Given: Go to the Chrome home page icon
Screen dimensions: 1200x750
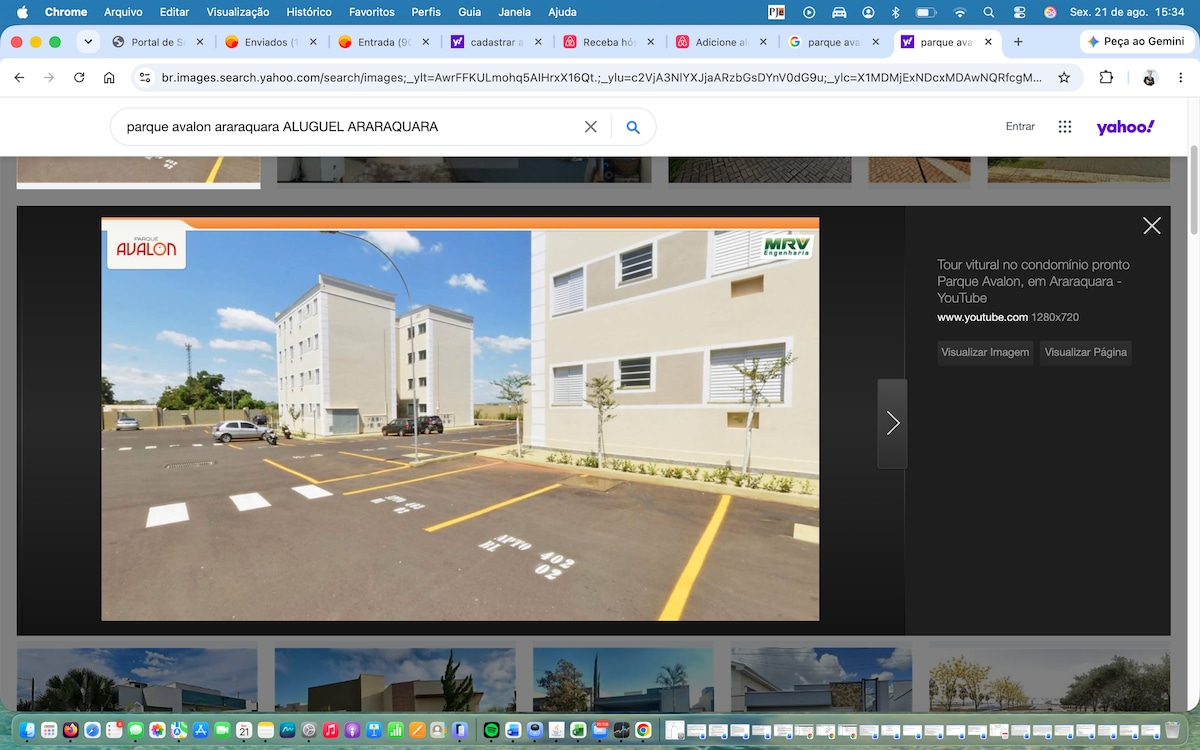Looking at the screenshot, I should pos(109,77).
